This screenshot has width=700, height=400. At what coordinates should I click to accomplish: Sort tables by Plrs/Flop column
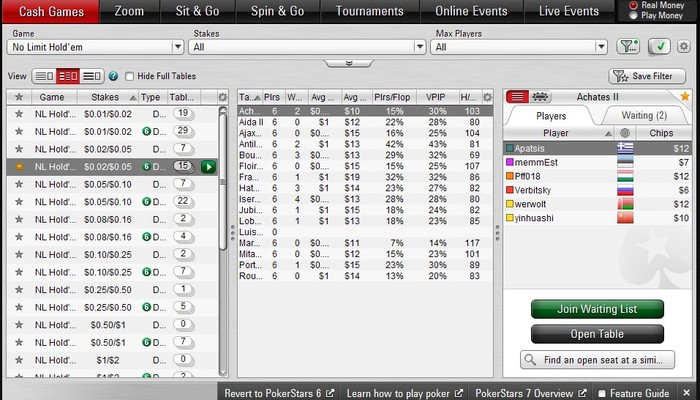(392, 97)
